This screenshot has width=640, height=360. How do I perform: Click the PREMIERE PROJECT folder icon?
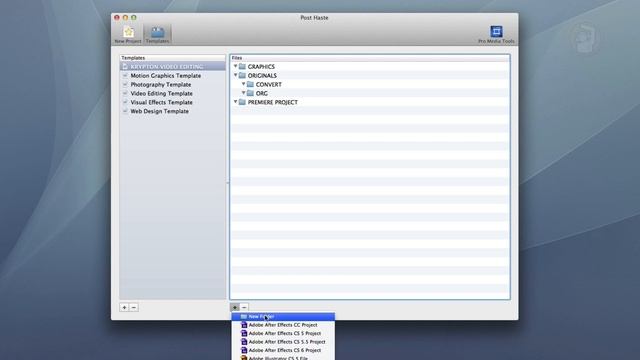242,102
